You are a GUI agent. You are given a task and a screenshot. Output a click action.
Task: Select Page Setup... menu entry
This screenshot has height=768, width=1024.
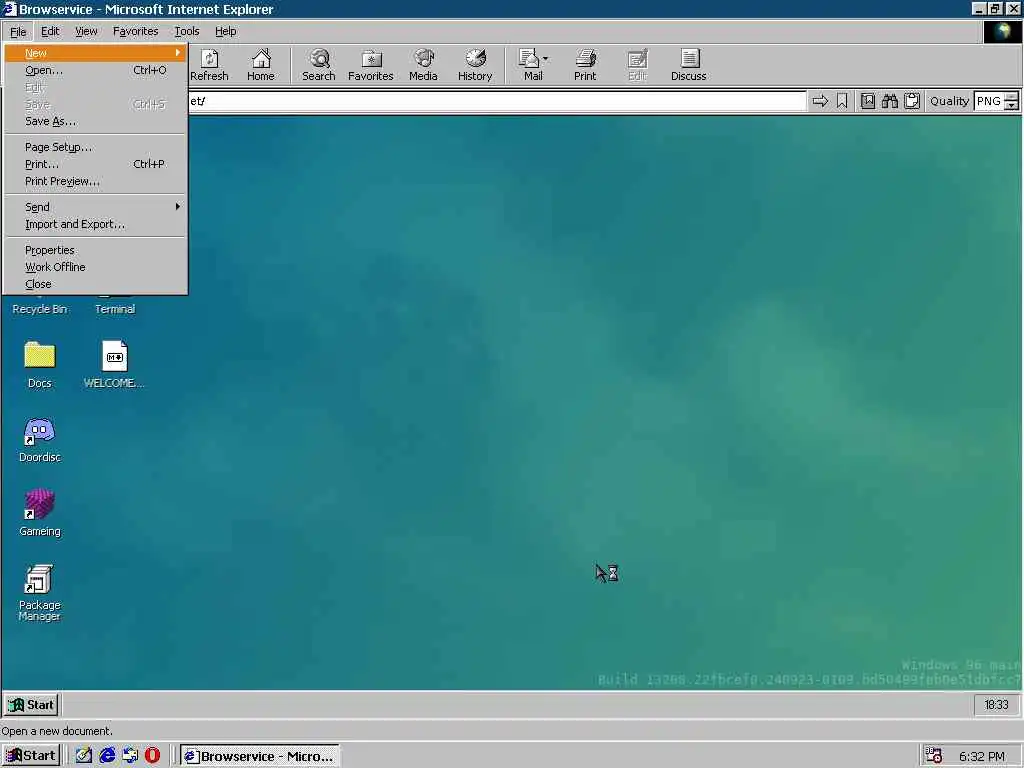[95, 147]
